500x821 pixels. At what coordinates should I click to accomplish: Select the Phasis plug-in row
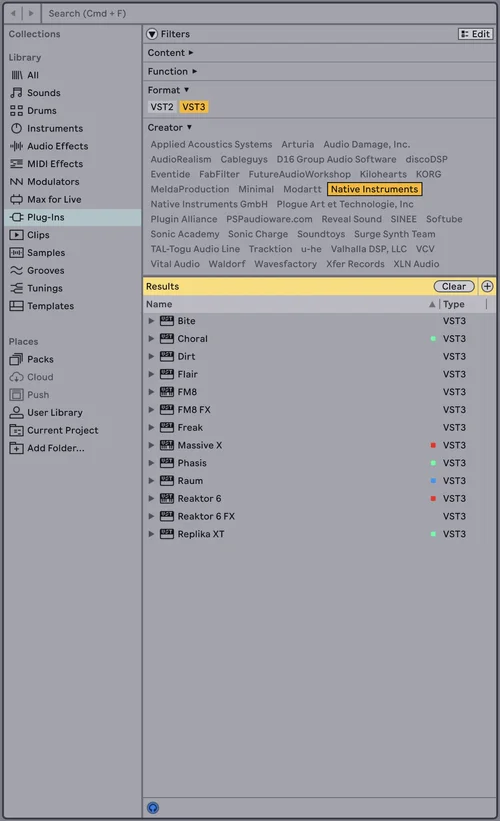point(319,463)
